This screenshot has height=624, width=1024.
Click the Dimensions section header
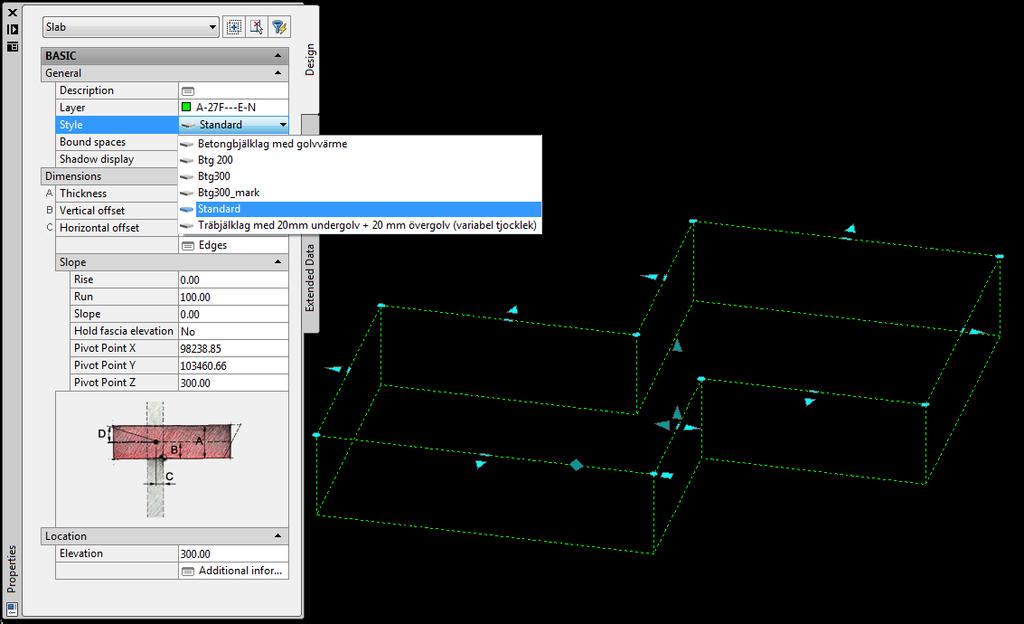[x=109, y=176]
